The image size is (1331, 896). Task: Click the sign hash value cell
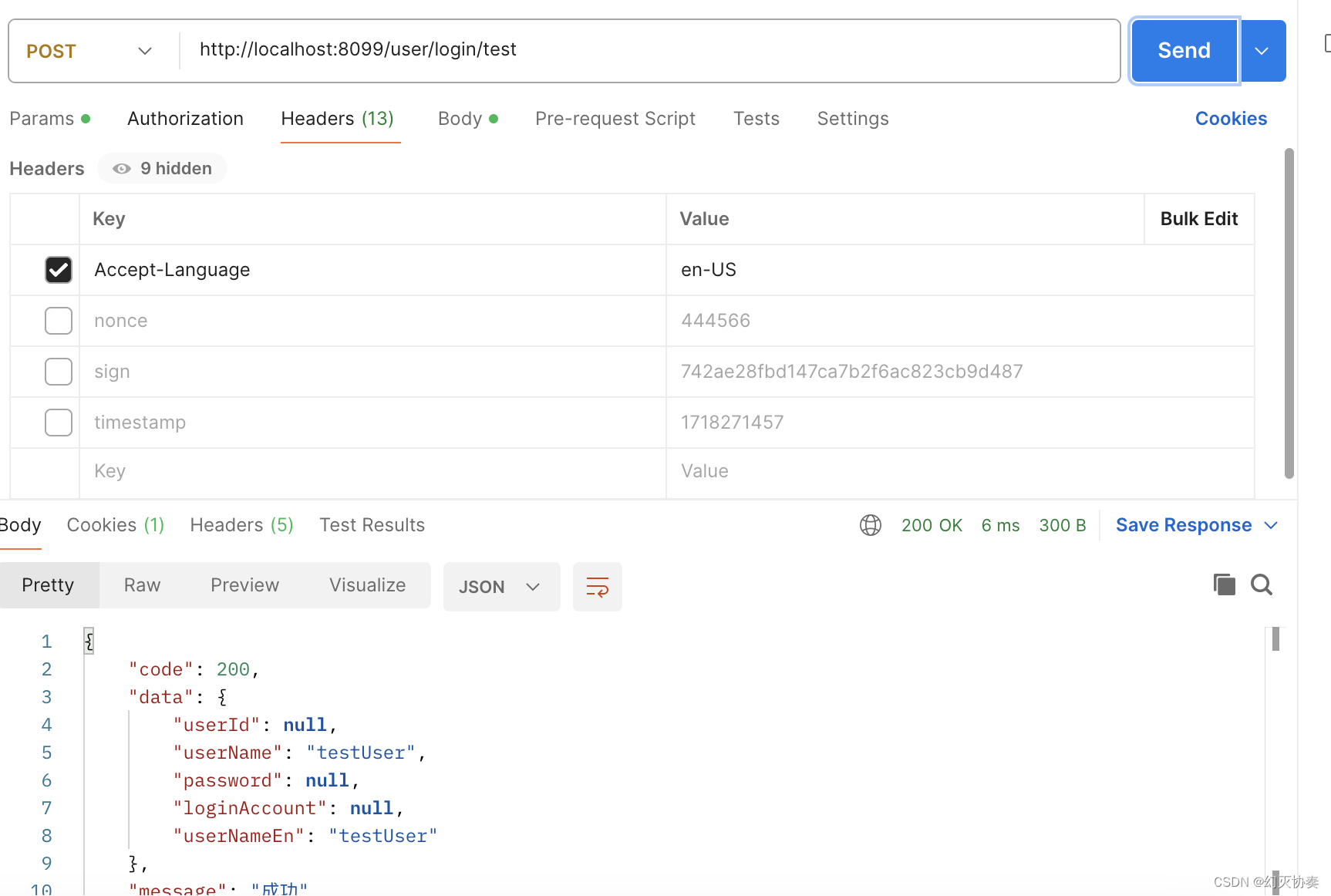coord(960,372)
